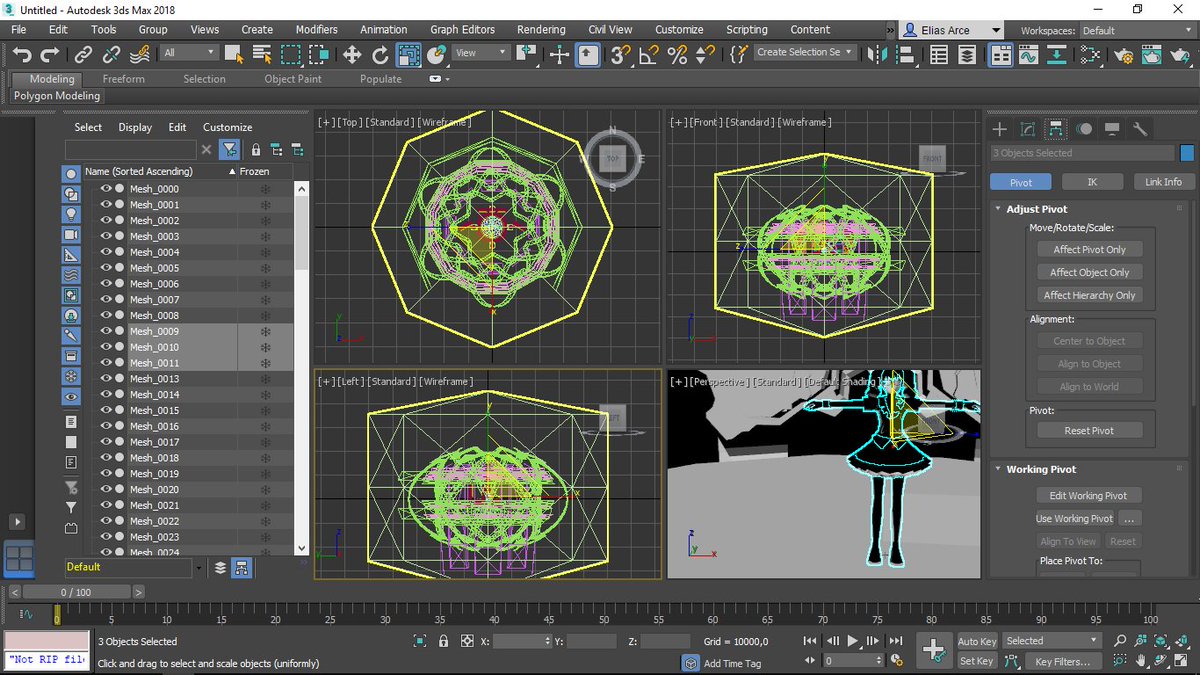Viewport: 1200px width, 675px height.
Task: Activate the Select and Link tool
Action: pos(84,54)
